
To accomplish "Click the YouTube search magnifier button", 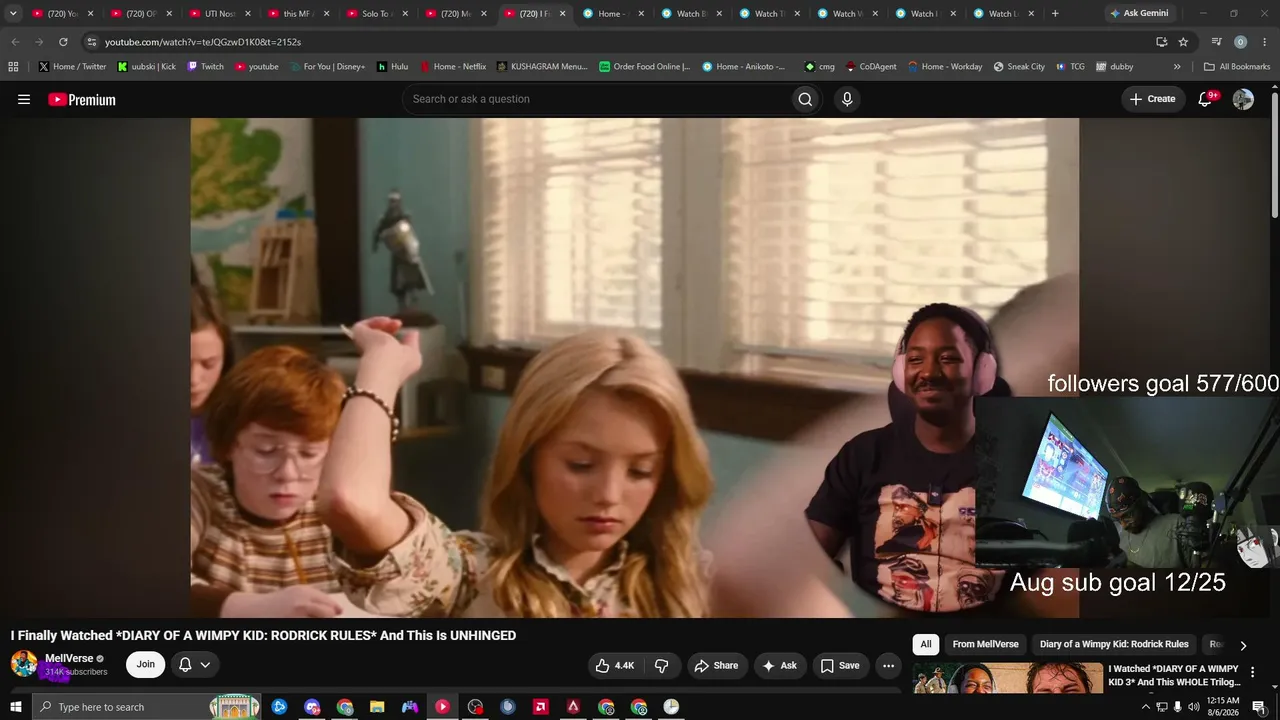I will 805,99.
